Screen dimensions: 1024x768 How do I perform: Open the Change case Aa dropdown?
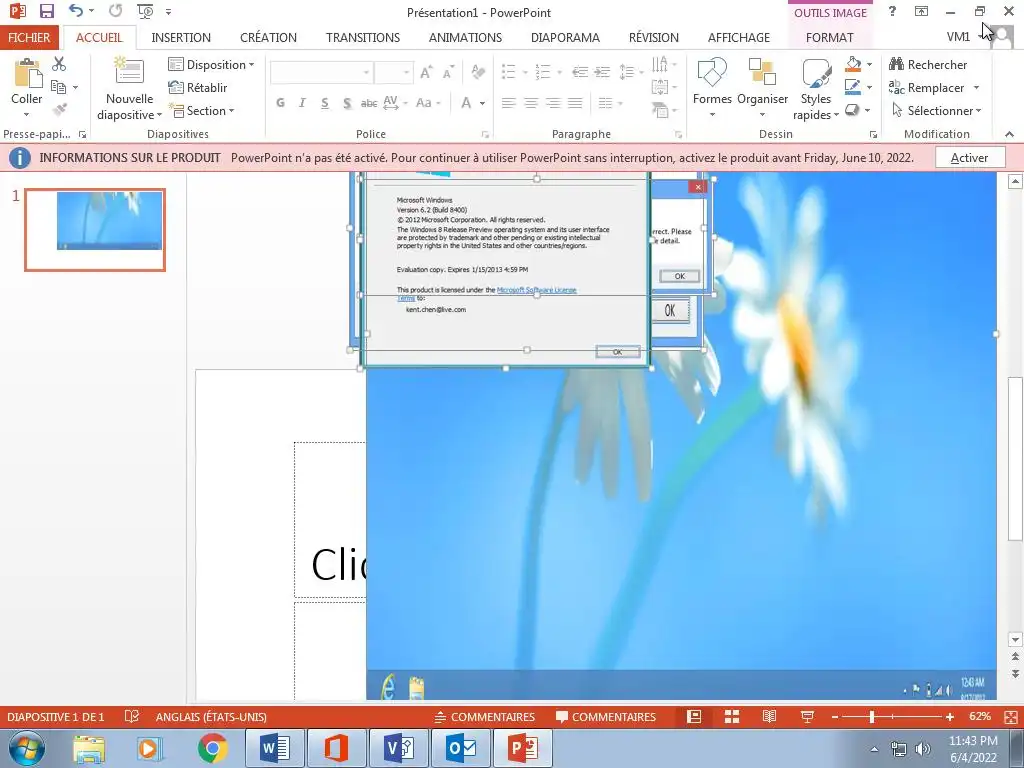pyautogui.click(x=428, y=103)
